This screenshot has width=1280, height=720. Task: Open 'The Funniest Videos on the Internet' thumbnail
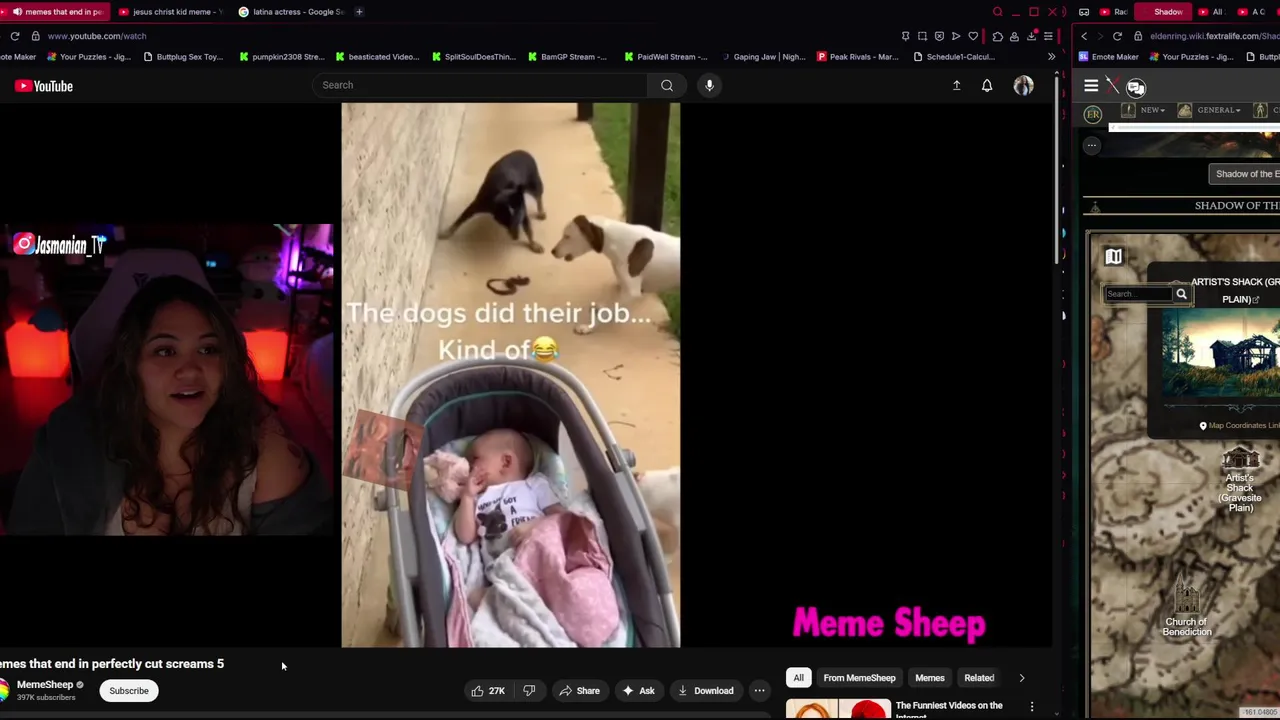point(838,709)
